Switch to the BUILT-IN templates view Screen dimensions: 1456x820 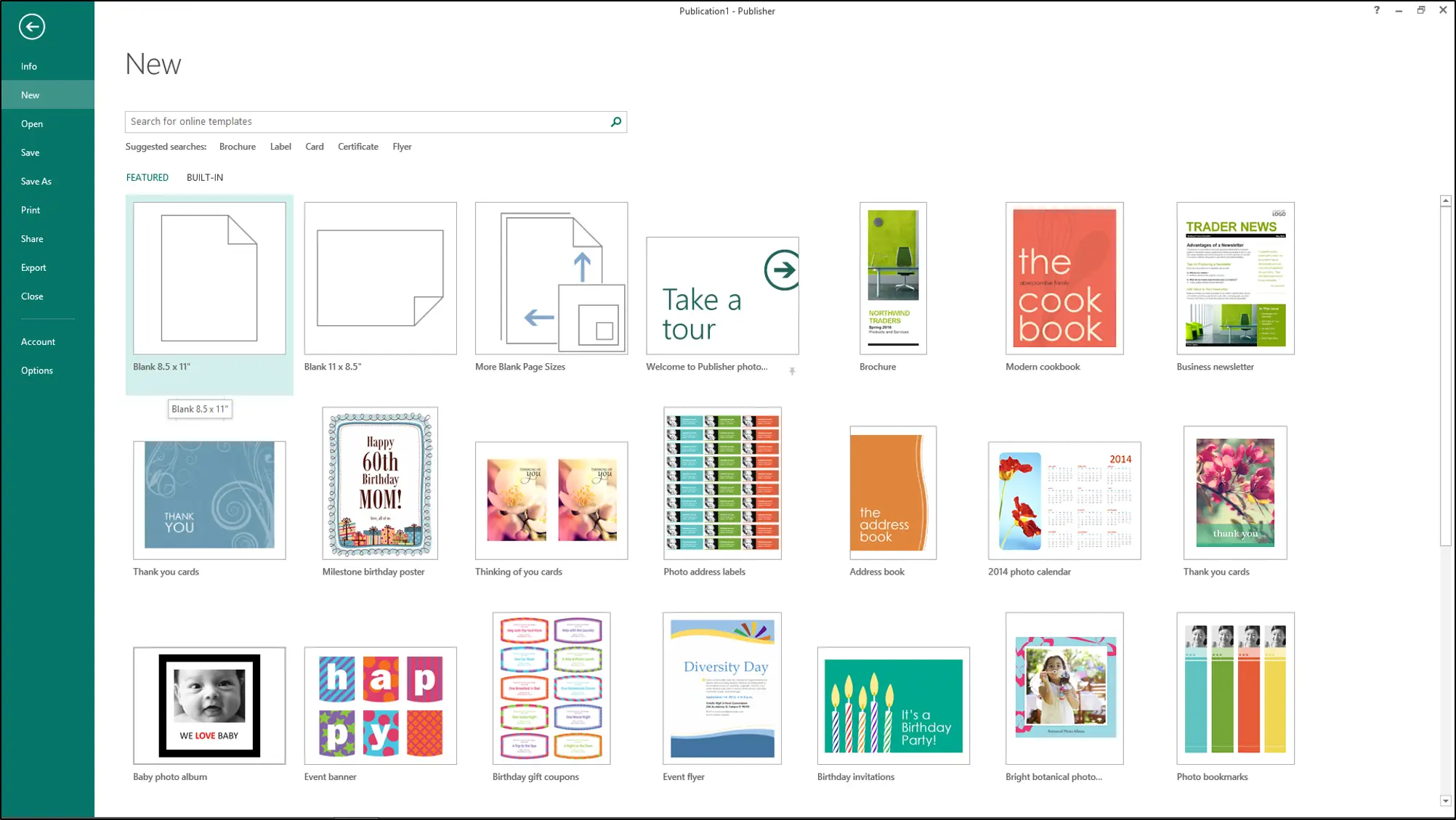(205, 177)
